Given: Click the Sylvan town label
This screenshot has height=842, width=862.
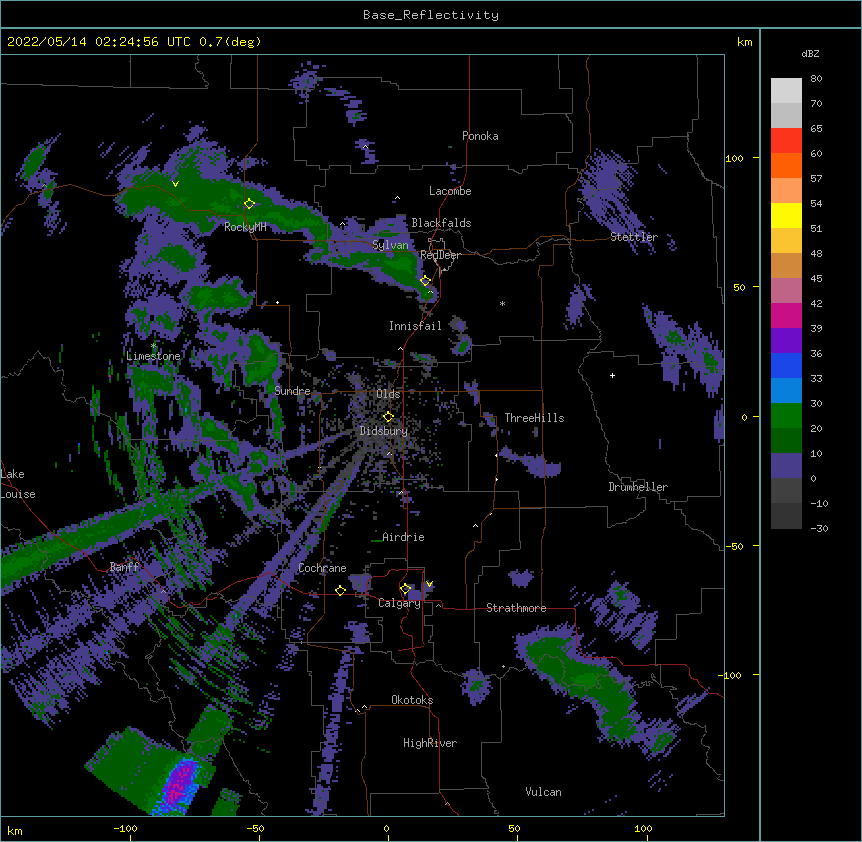Looking at the screenshot, I should [x=390, y=245].
